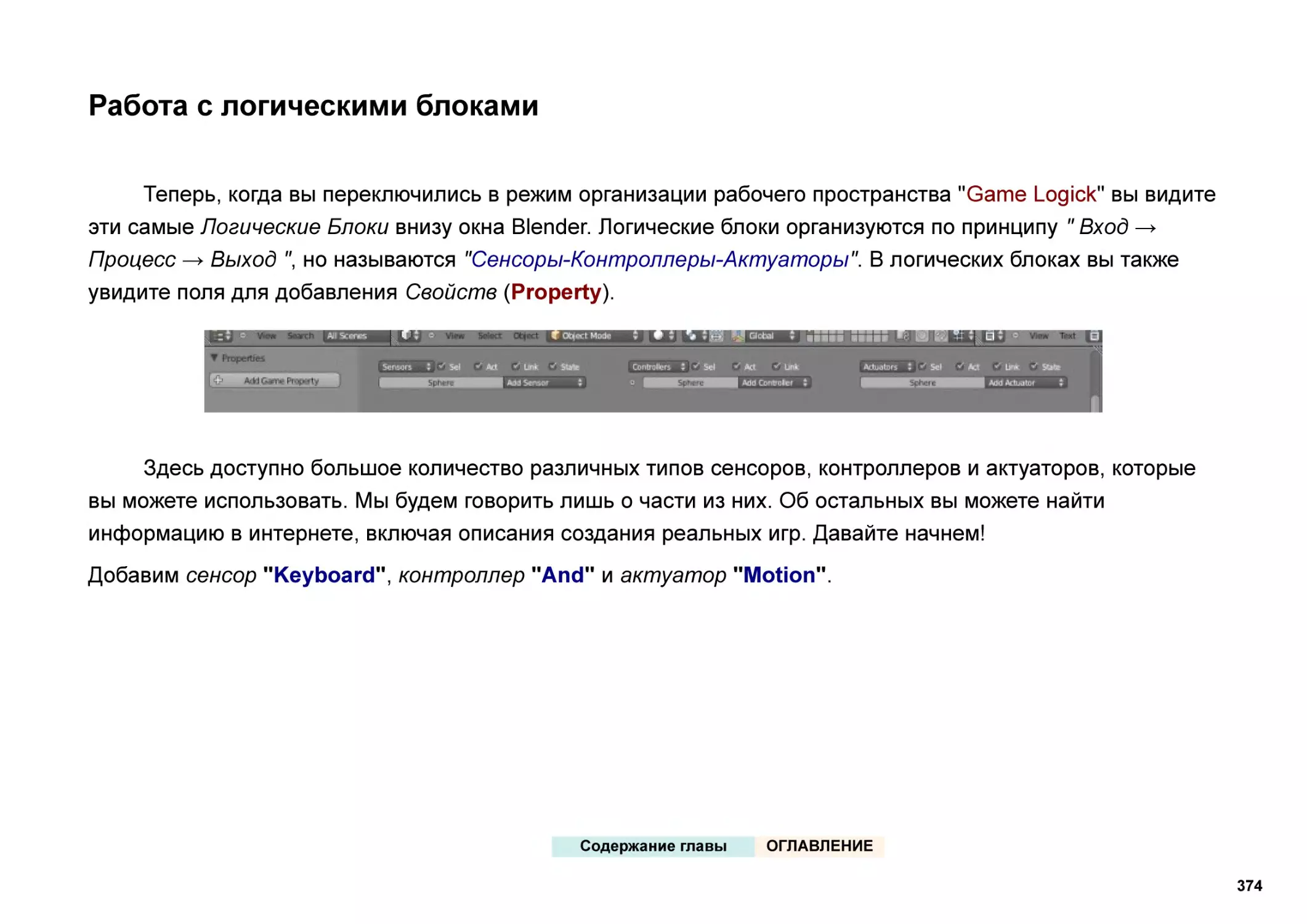Click the blue Keyboard term
The width and height of the screenshot is (1307, 924).
click(325, 575)
